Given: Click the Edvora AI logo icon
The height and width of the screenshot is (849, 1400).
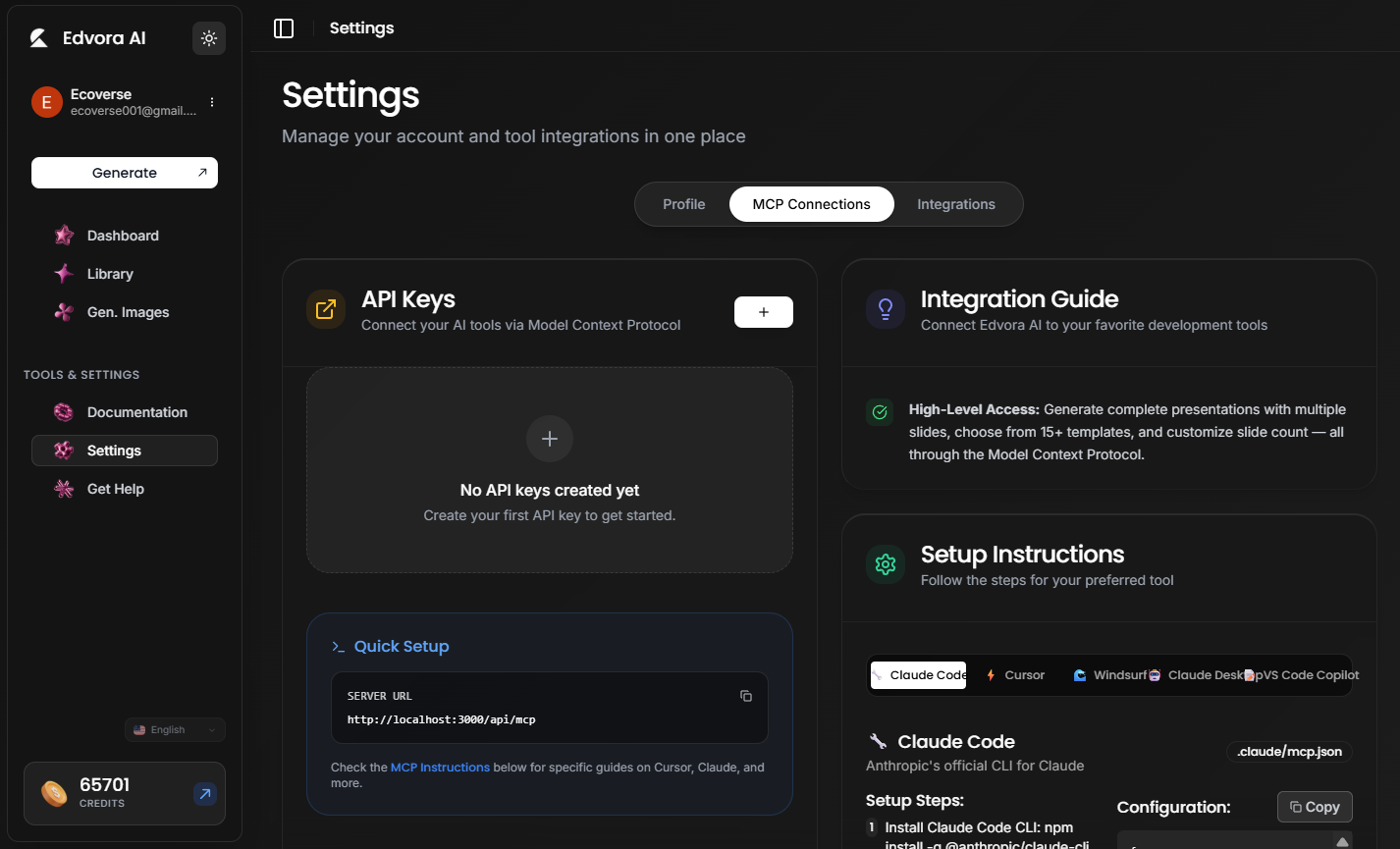Looking at the screenshot, I should tap(38, 38).
